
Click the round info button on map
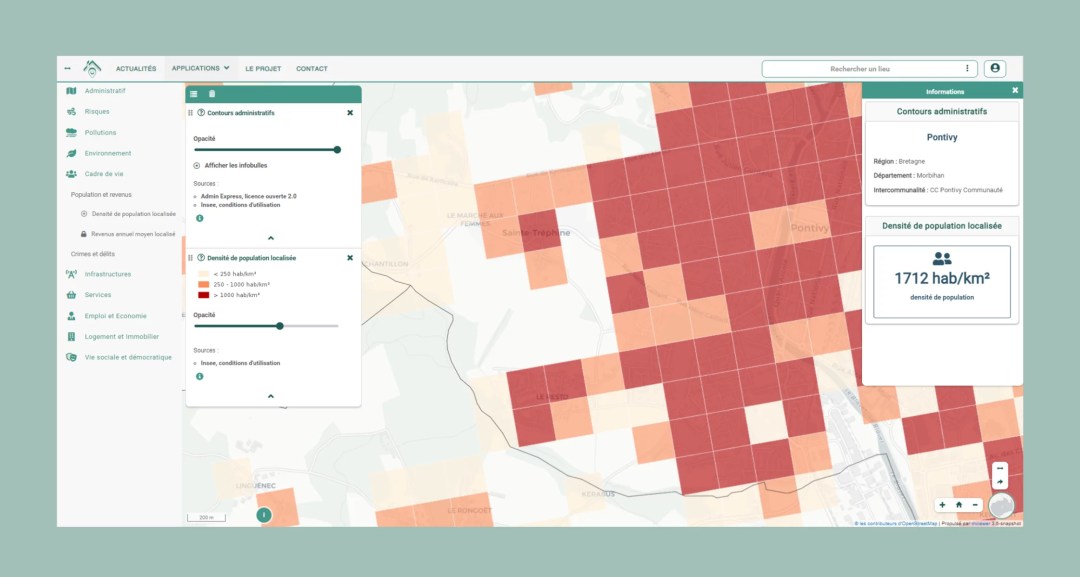(x=263, y=514)
